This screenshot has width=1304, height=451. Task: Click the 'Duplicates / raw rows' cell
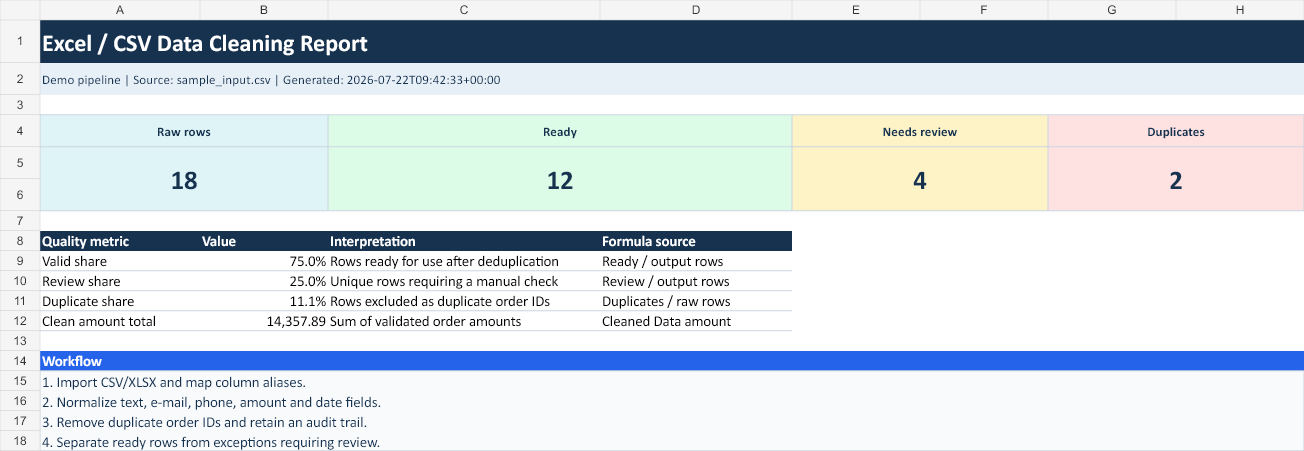click(x=696, y=301)
